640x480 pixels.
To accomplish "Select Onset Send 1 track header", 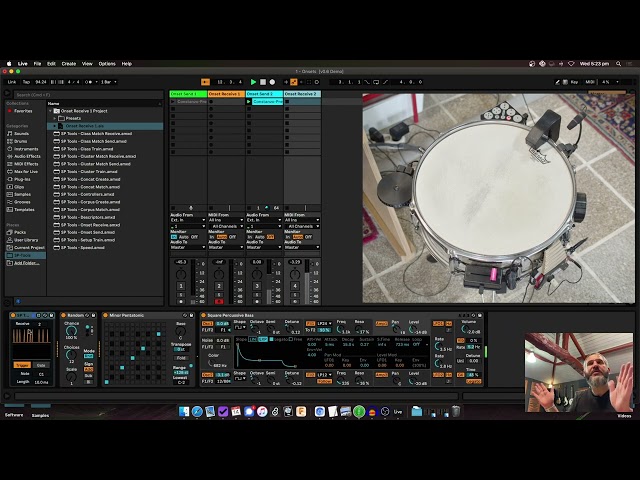I will tap(188, 94).
